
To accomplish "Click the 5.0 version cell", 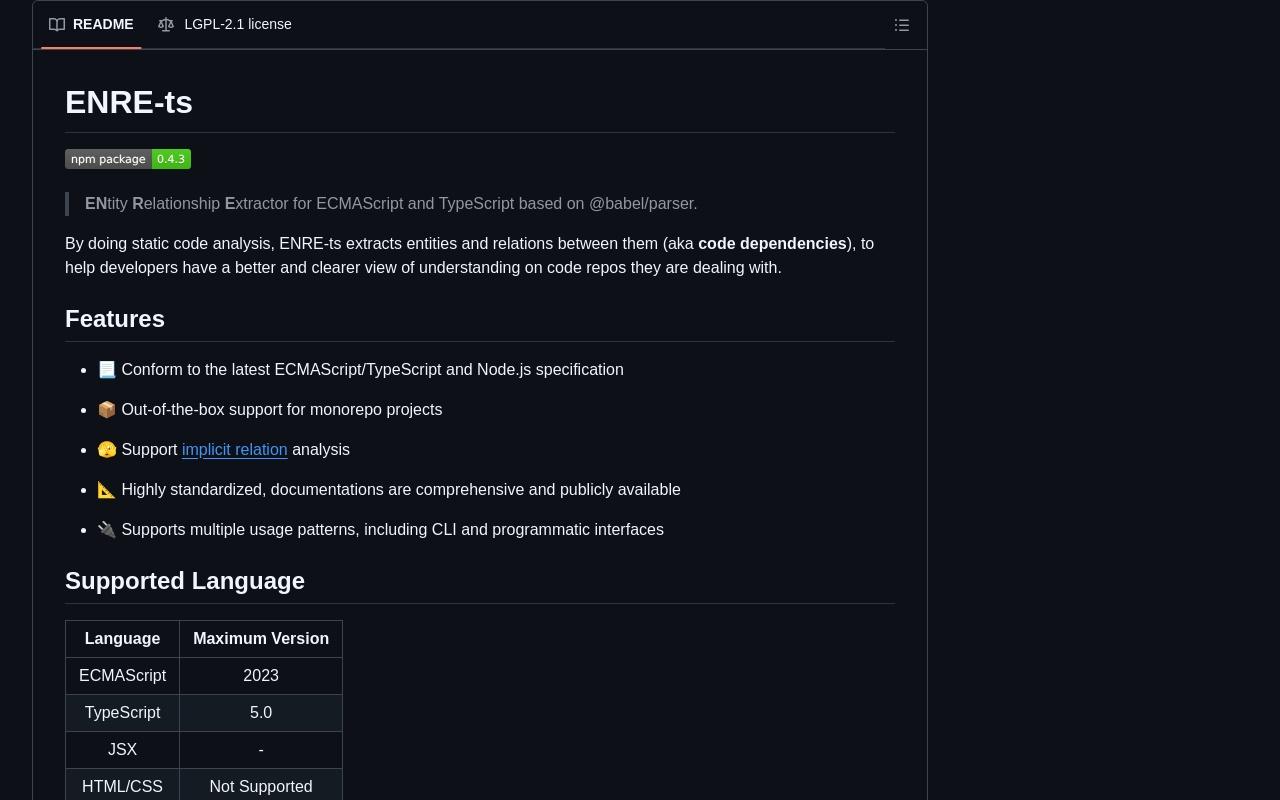I will pos(261,713).
